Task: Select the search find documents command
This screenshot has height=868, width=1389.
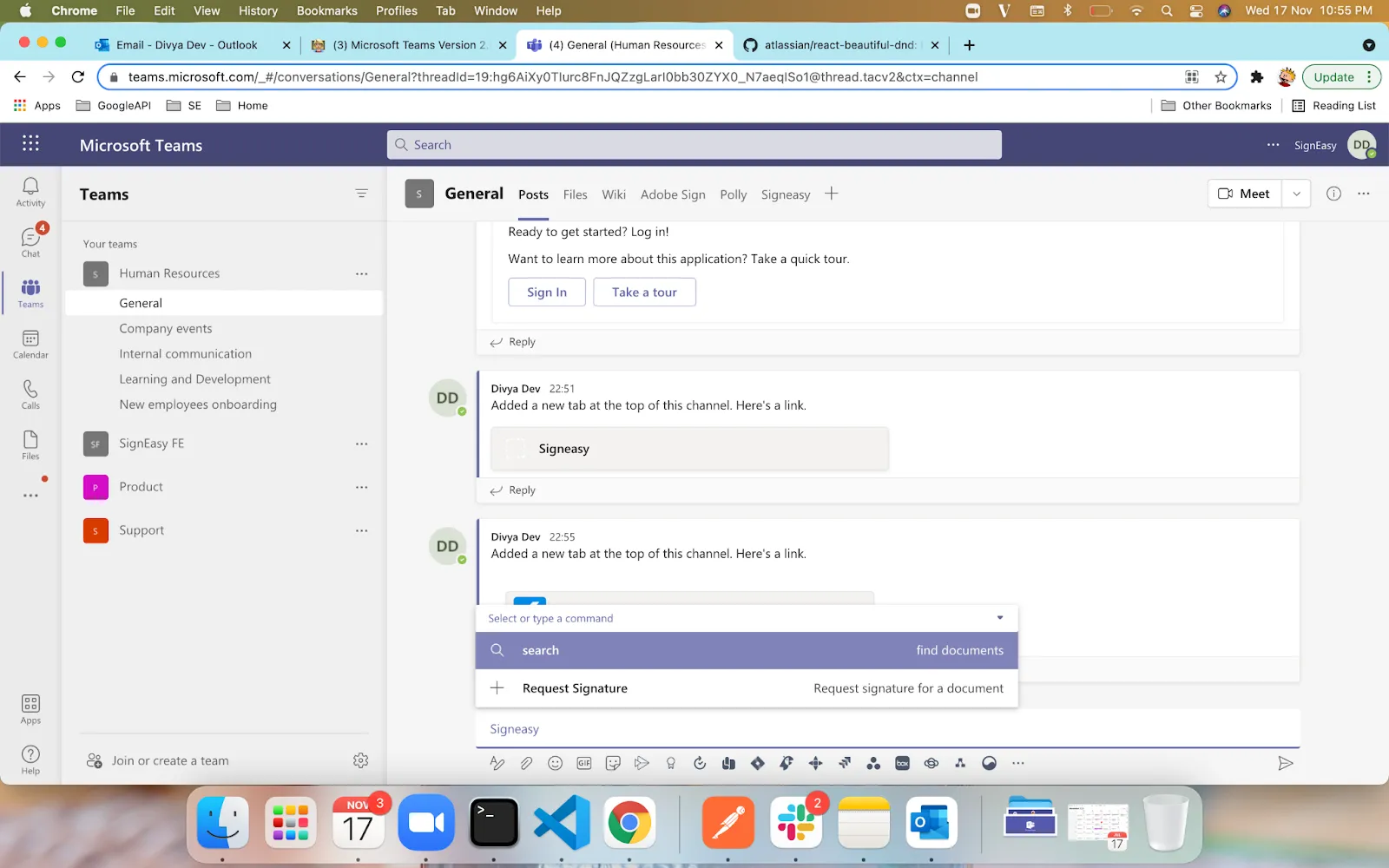Action: tap(747, 650)
